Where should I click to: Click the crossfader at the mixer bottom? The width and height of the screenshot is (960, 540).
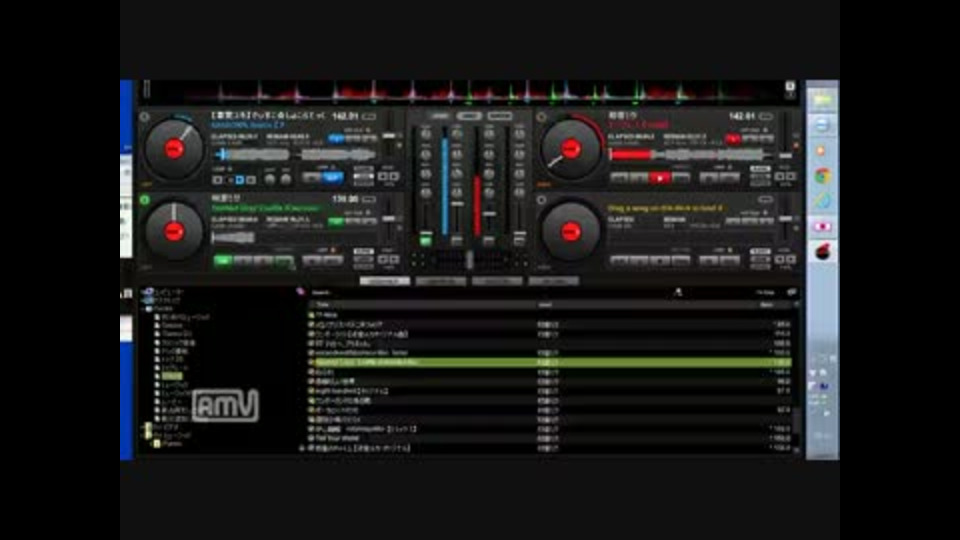coord(470,260)
